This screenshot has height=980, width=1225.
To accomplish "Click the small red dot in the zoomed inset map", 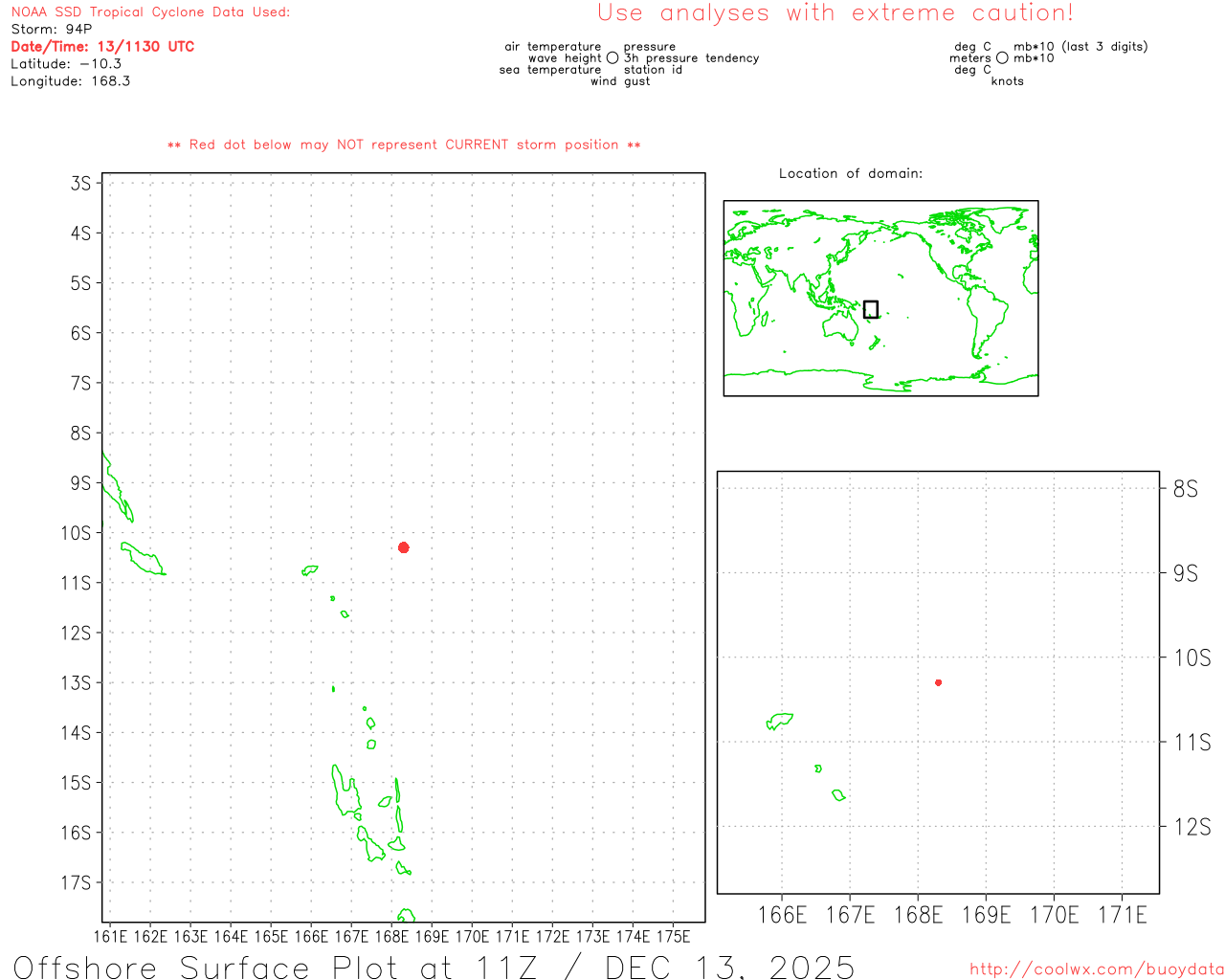I will [x=938, y=682].
